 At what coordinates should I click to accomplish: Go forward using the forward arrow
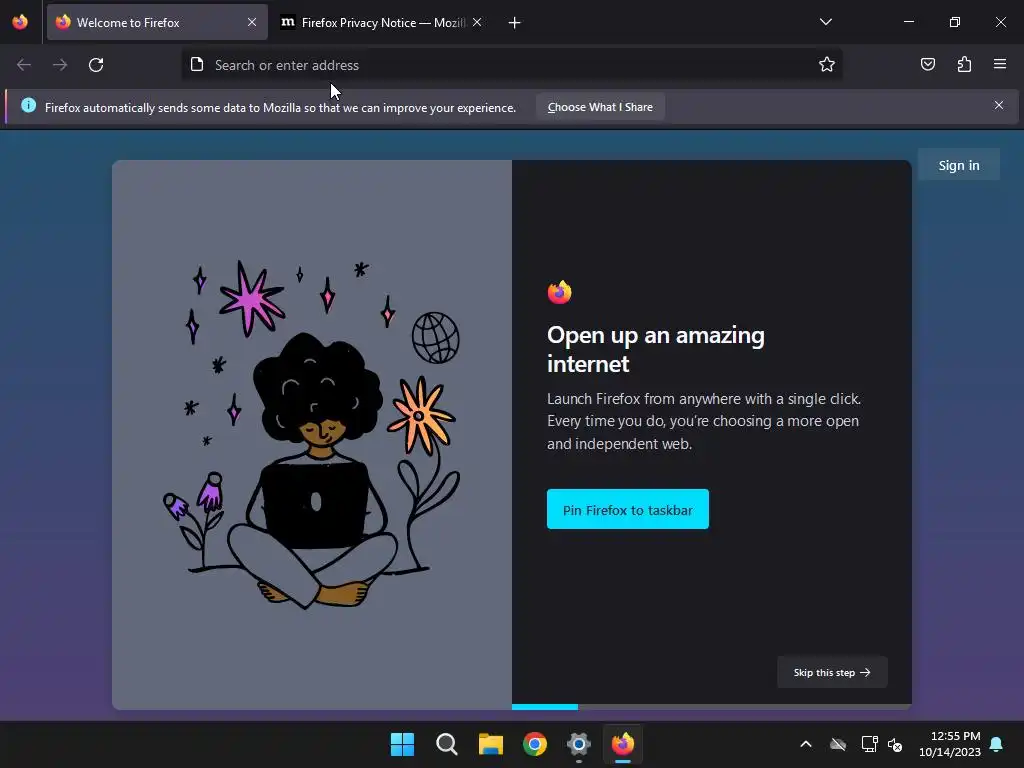60,65
